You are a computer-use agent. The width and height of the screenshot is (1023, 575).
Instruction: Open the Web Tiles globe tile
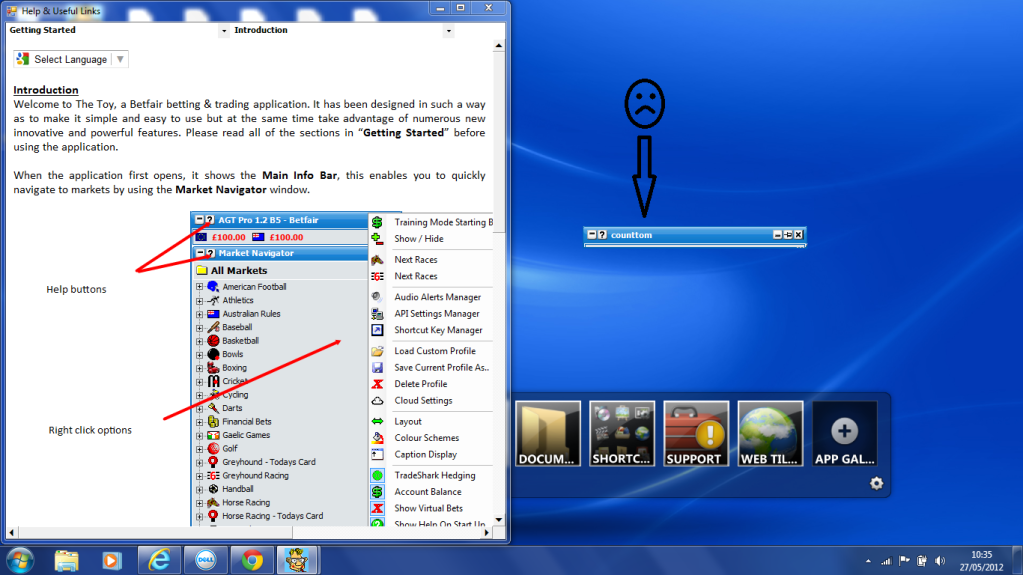pyautogui.click(x=771, y=434)
